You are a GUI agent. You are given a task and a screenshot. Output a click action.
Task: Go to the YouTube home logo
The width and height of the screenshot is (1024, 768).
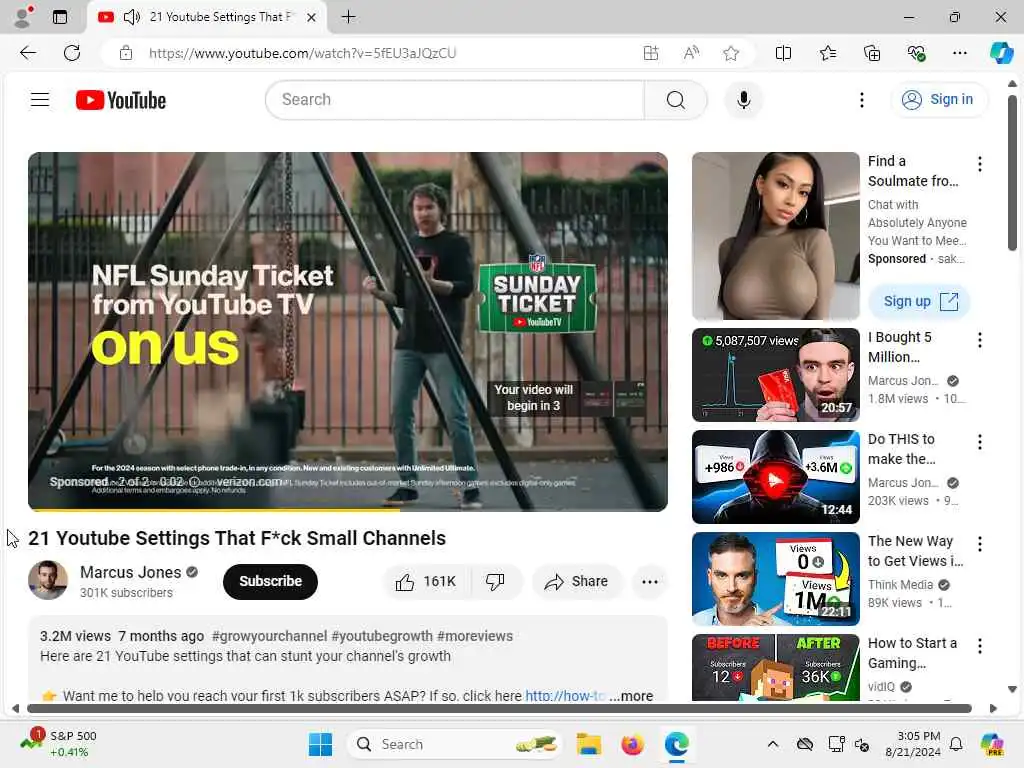point(121,100)
